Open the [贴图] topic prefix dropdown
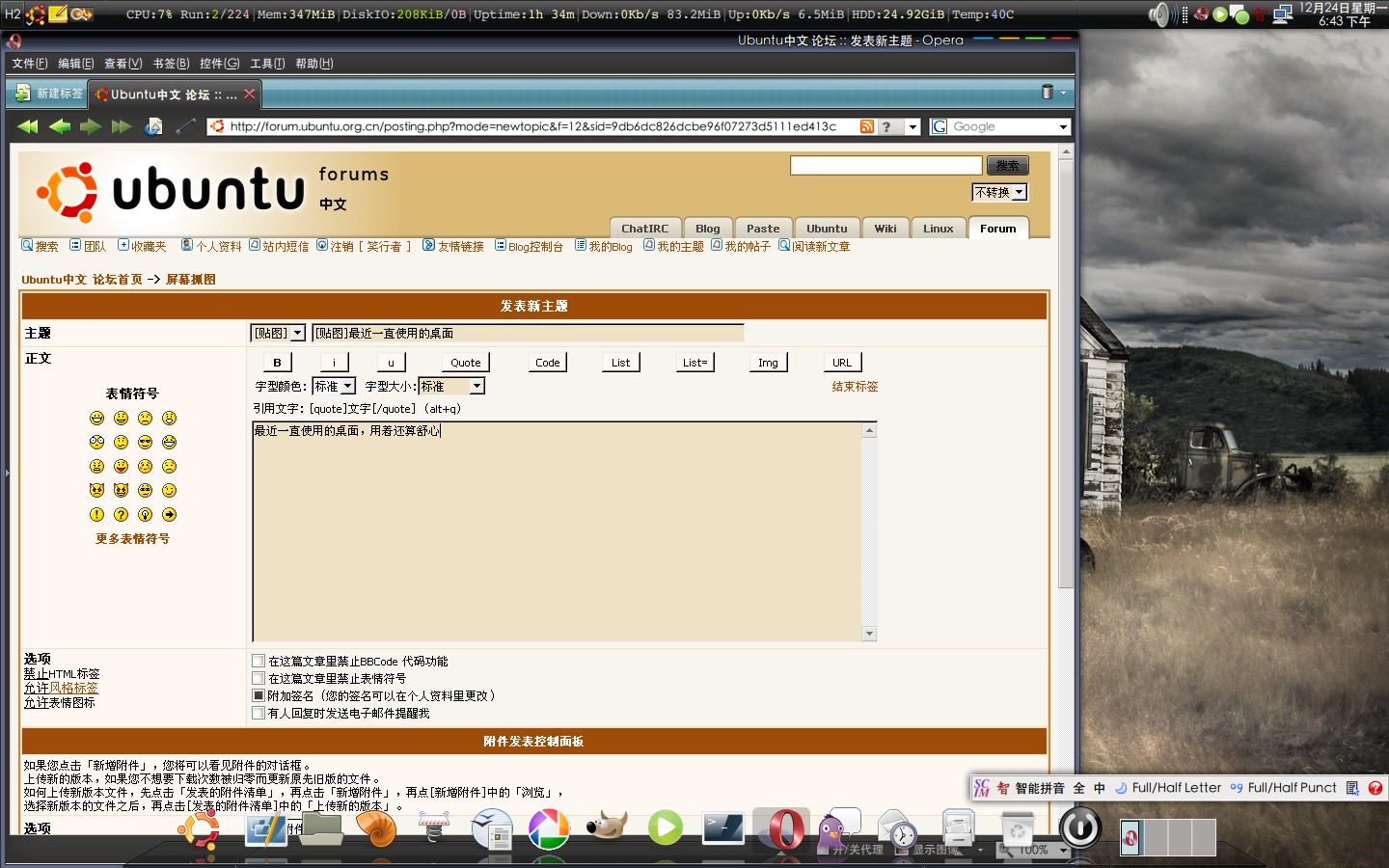The image size is (1389, 868). click(x=278, y=333)
